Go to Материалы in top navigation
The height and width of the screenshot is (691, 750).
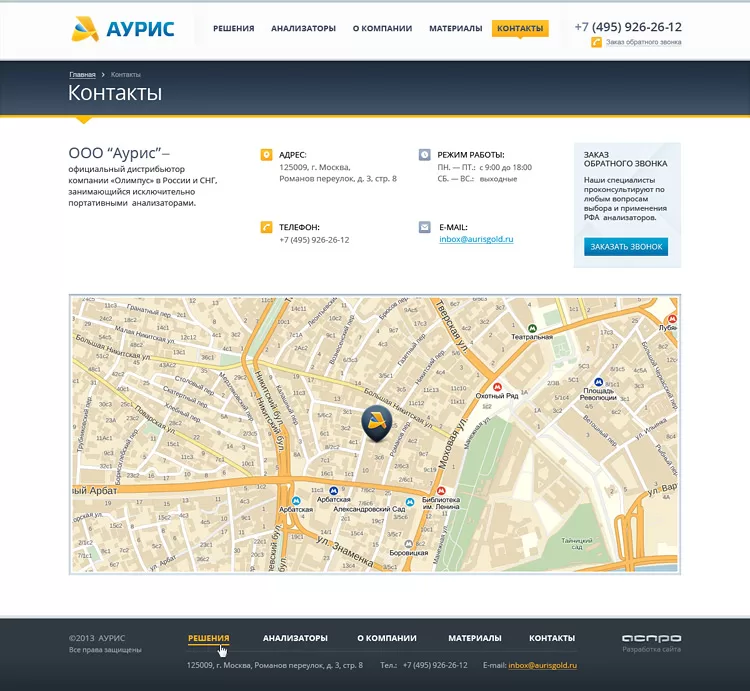coord(455,29)
